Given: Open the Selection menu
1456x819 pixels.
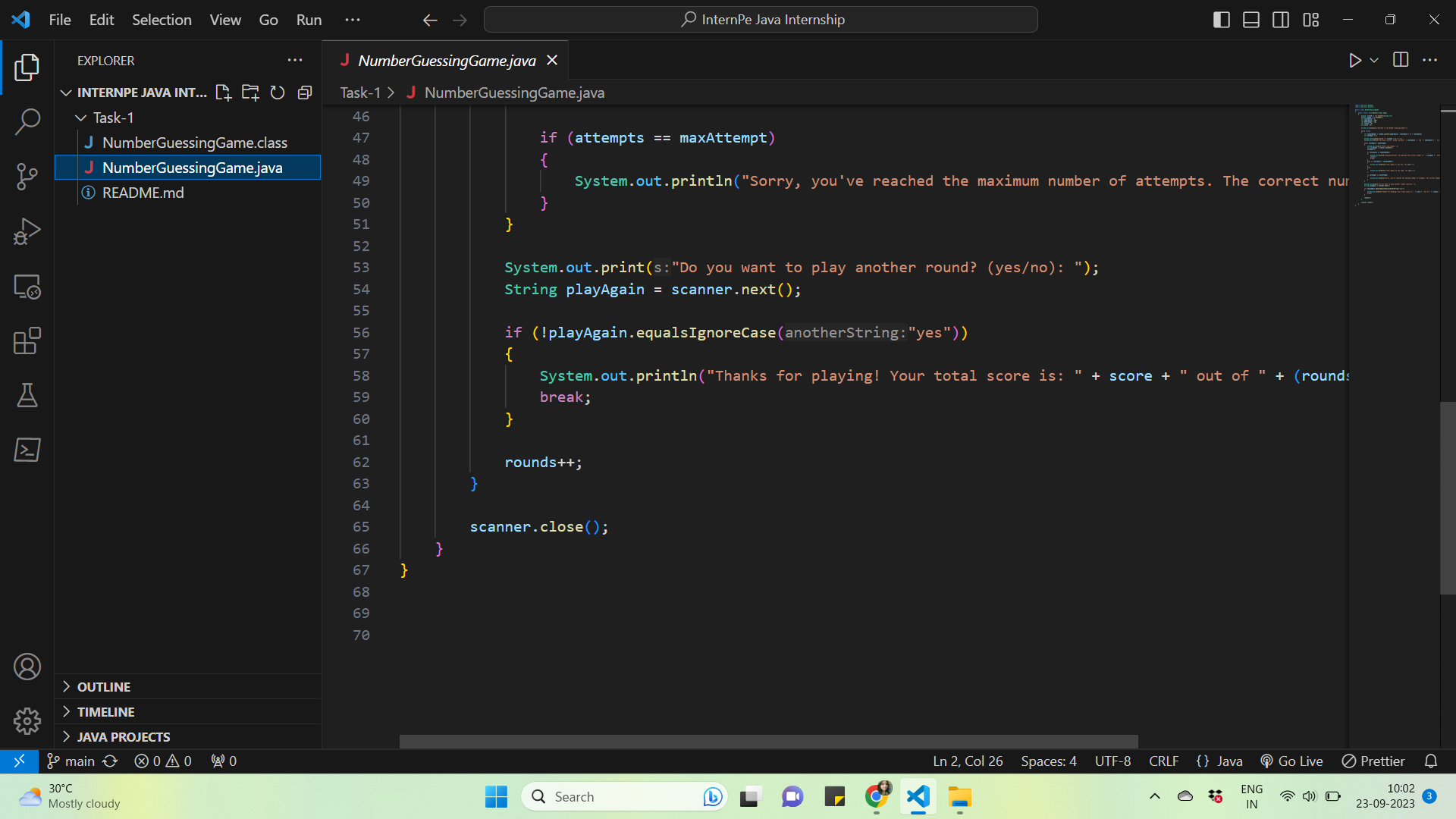Looking at the screenshot, I should click(x=162, y=20).
